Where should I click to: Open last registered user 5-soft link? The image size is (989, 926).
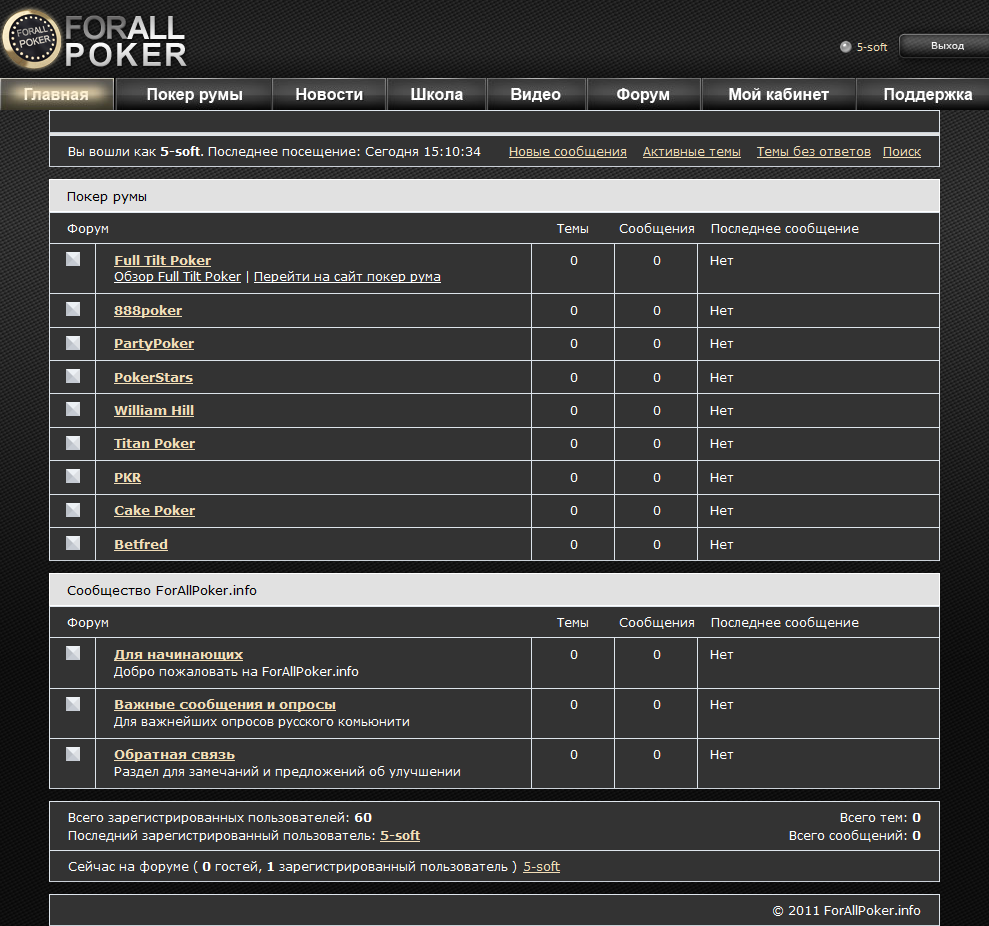click(x=400, y=836)
